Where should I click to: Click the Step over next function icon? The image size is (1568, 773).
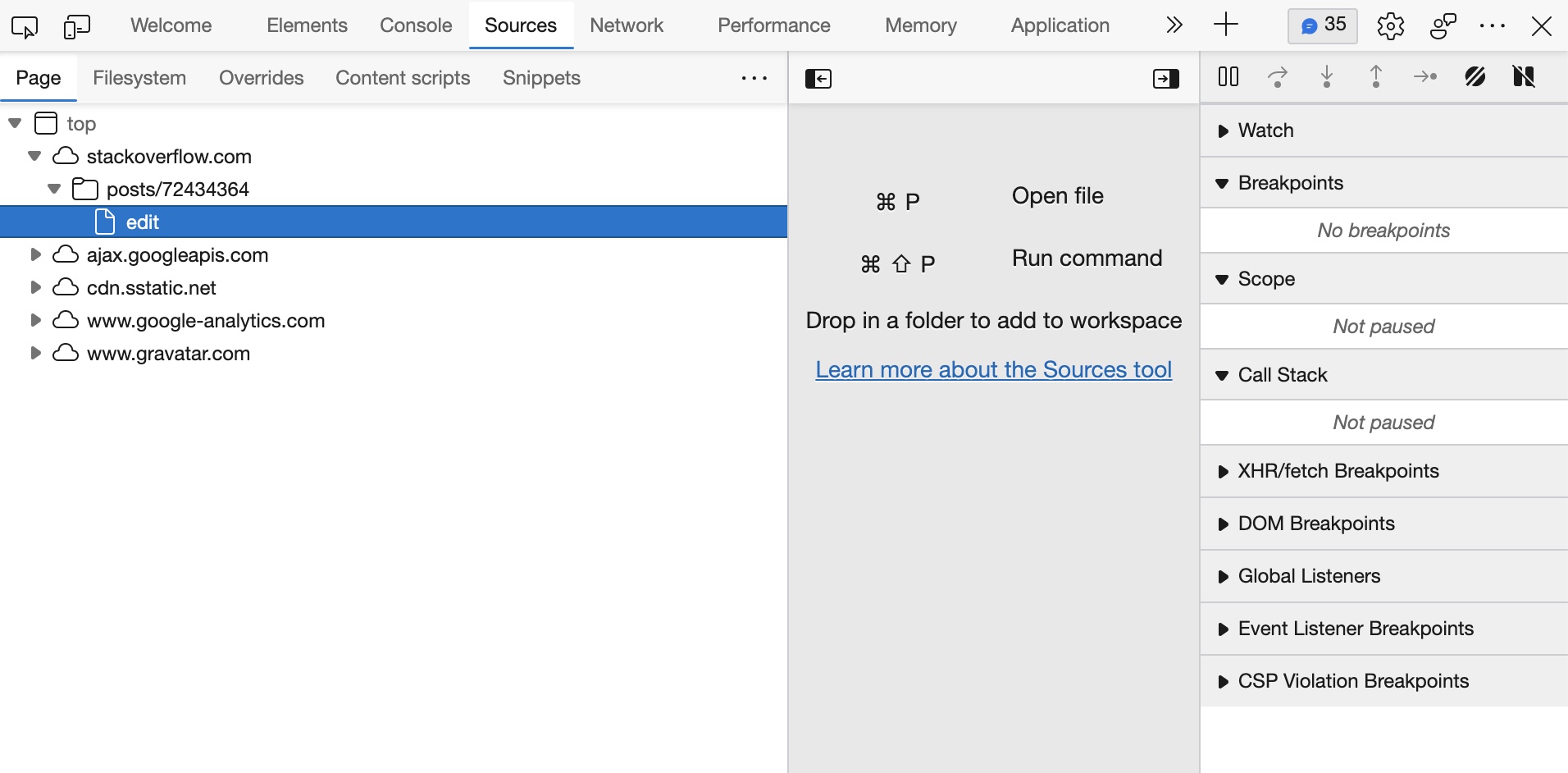(1278, 77)
